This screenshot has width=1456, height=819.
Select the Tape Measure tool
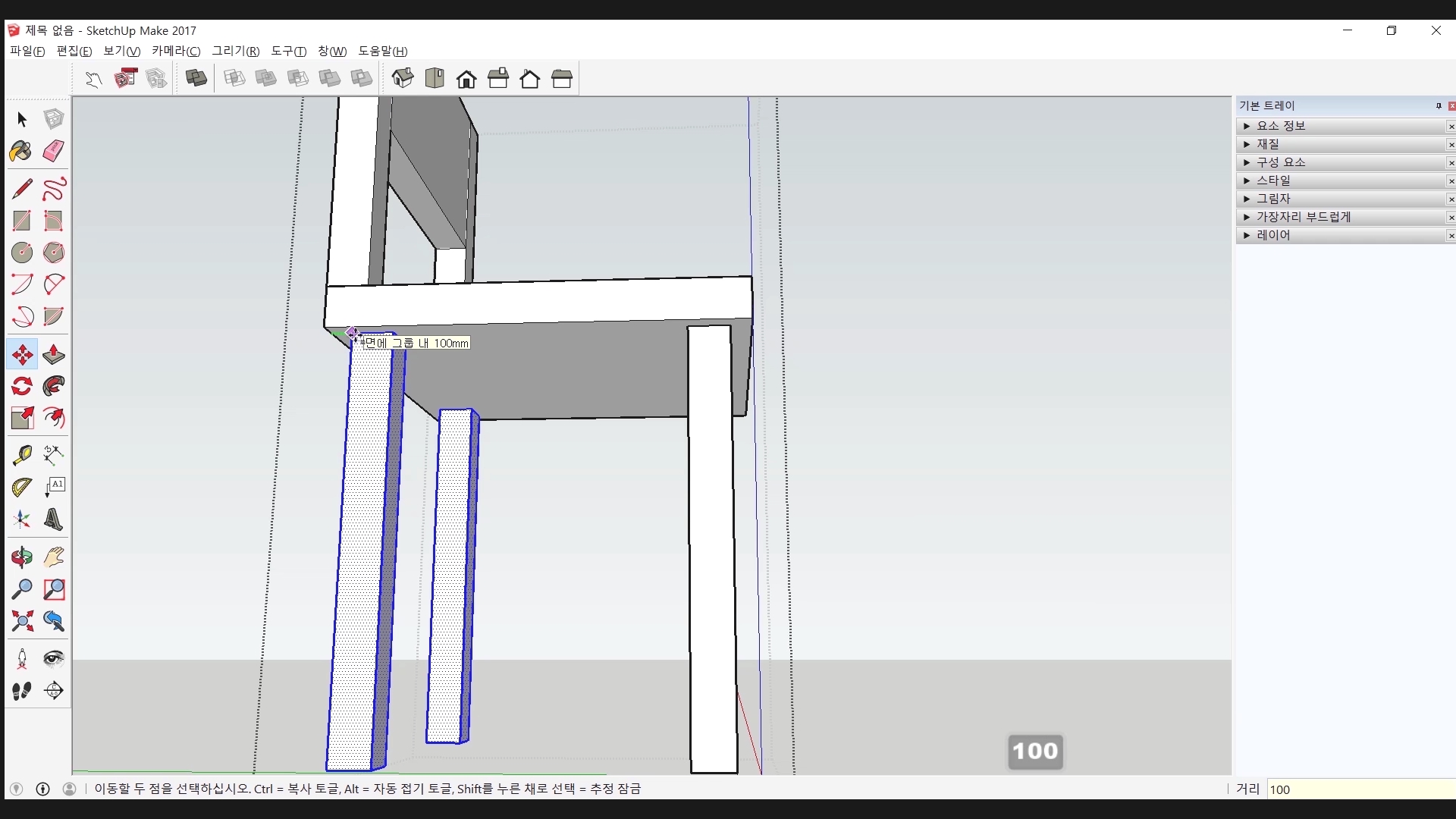21,454
